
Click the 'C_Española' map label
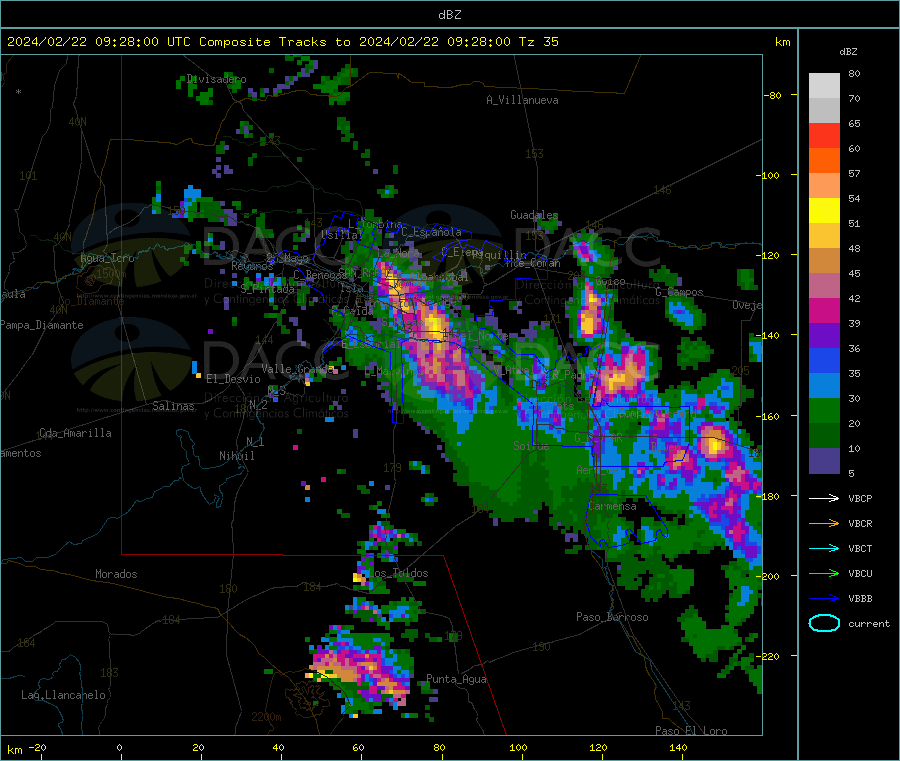[431, 232]
